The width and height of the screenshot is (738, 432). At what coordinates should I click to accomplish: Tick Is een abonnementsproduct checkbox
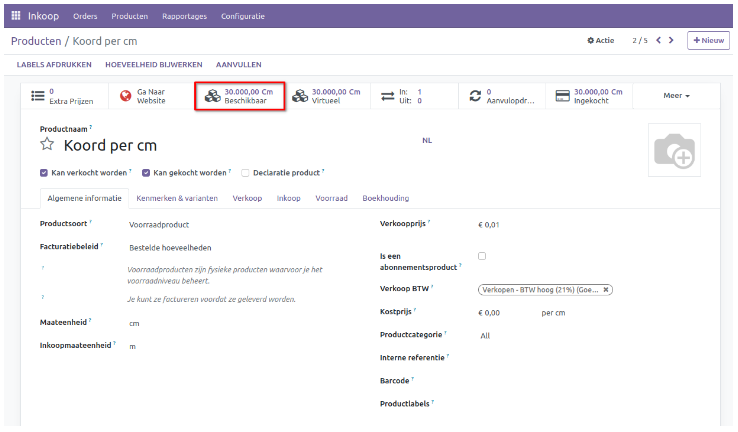point(482,256)
